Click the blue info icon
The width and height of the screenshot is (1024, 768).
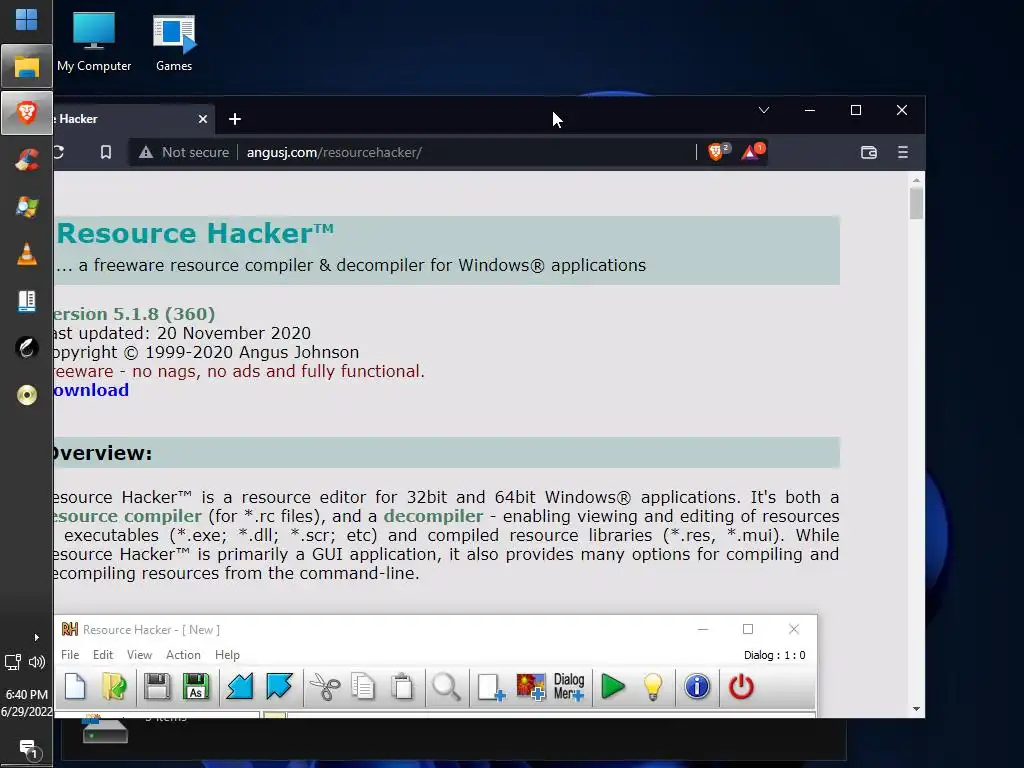click(697, 687)
